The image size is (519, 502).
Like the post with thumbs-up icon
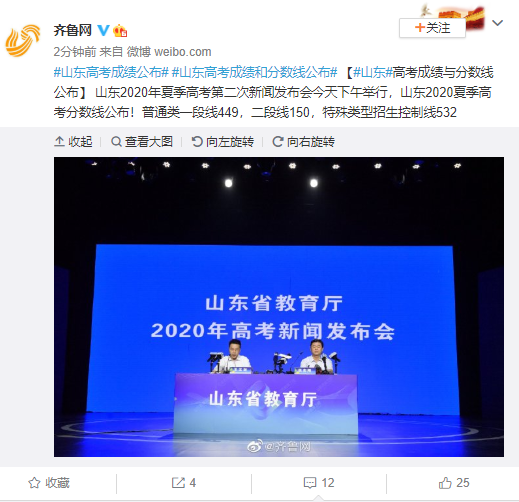click(x=454, y=483)
